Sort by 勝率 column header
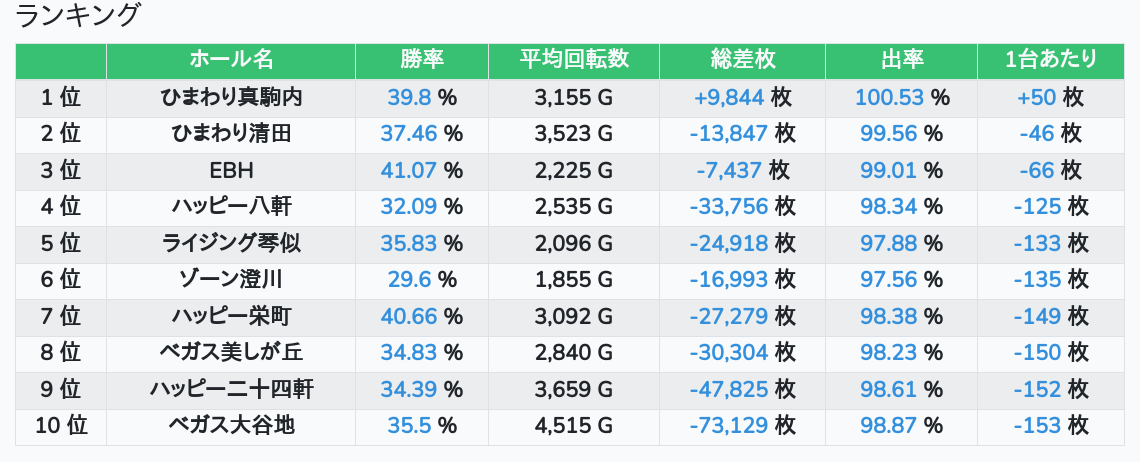 coord(421,60)
